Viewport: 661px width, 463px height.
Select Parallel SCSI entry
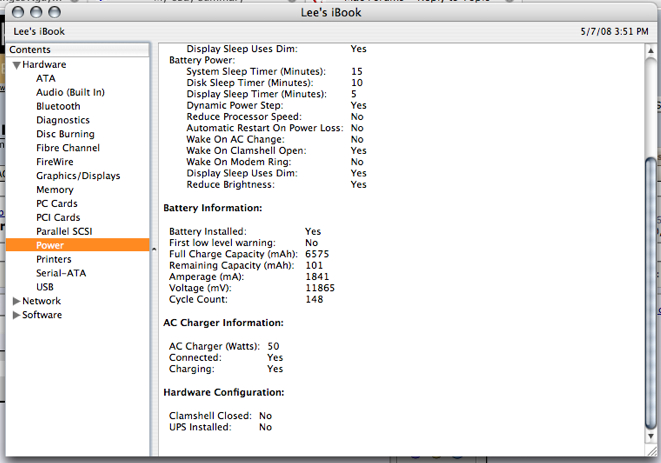tap(64, 232)
